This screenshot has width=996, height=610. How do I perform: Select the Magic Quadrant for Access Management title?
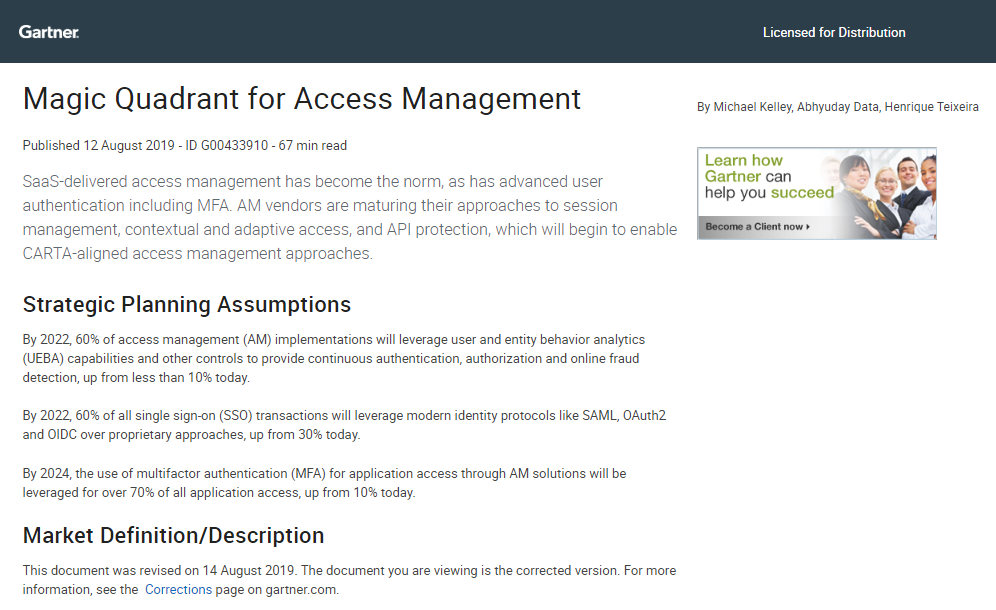tap(302, 98)
